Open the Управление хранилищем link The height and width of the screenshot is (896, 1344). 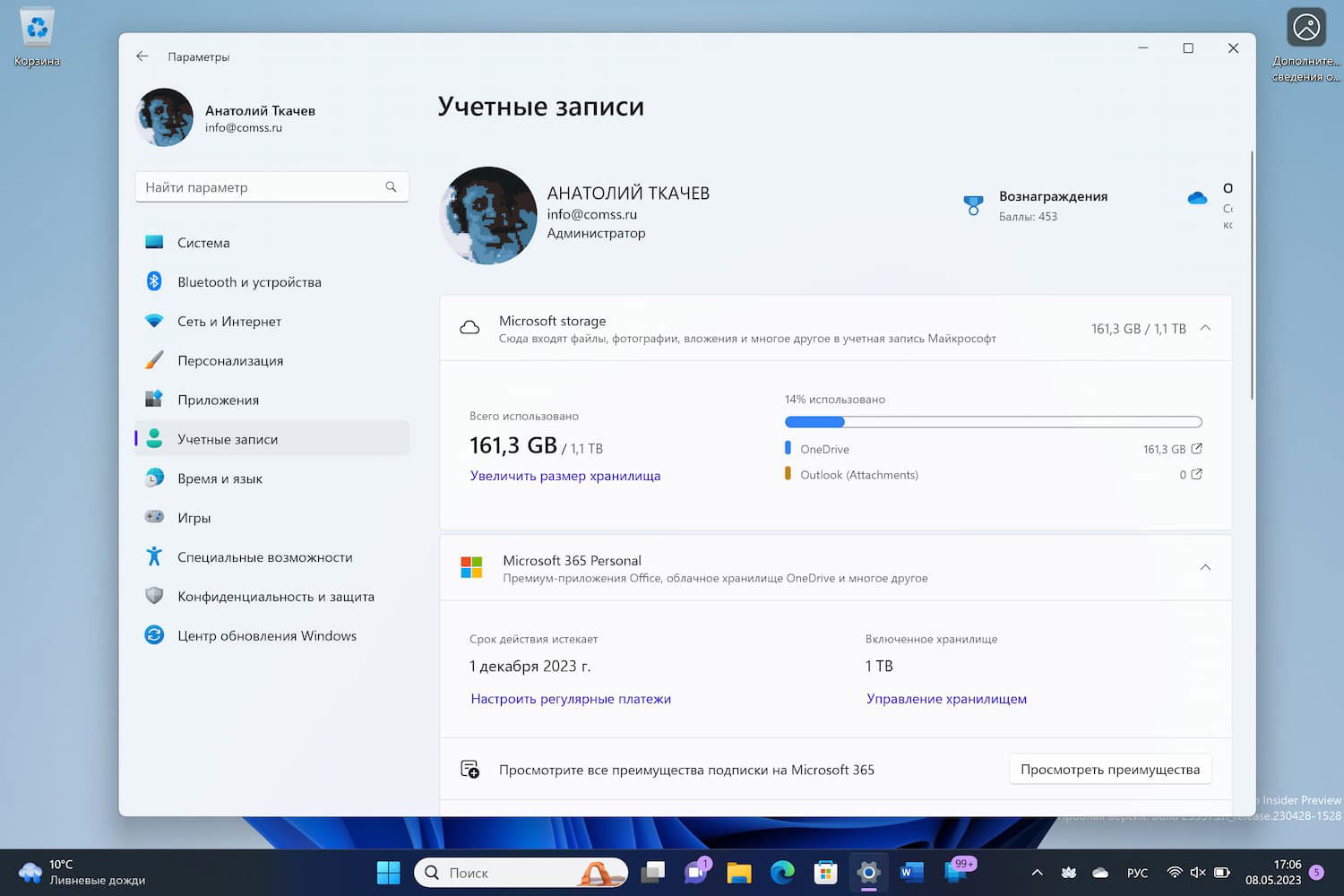click(x=946, y=699)
